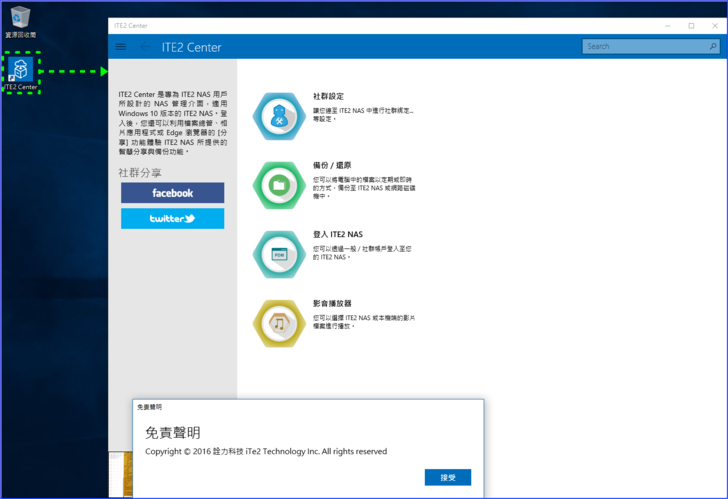The image size is (728, 499).
Task: Click the back arrow in header
Action: pos(148,47)
